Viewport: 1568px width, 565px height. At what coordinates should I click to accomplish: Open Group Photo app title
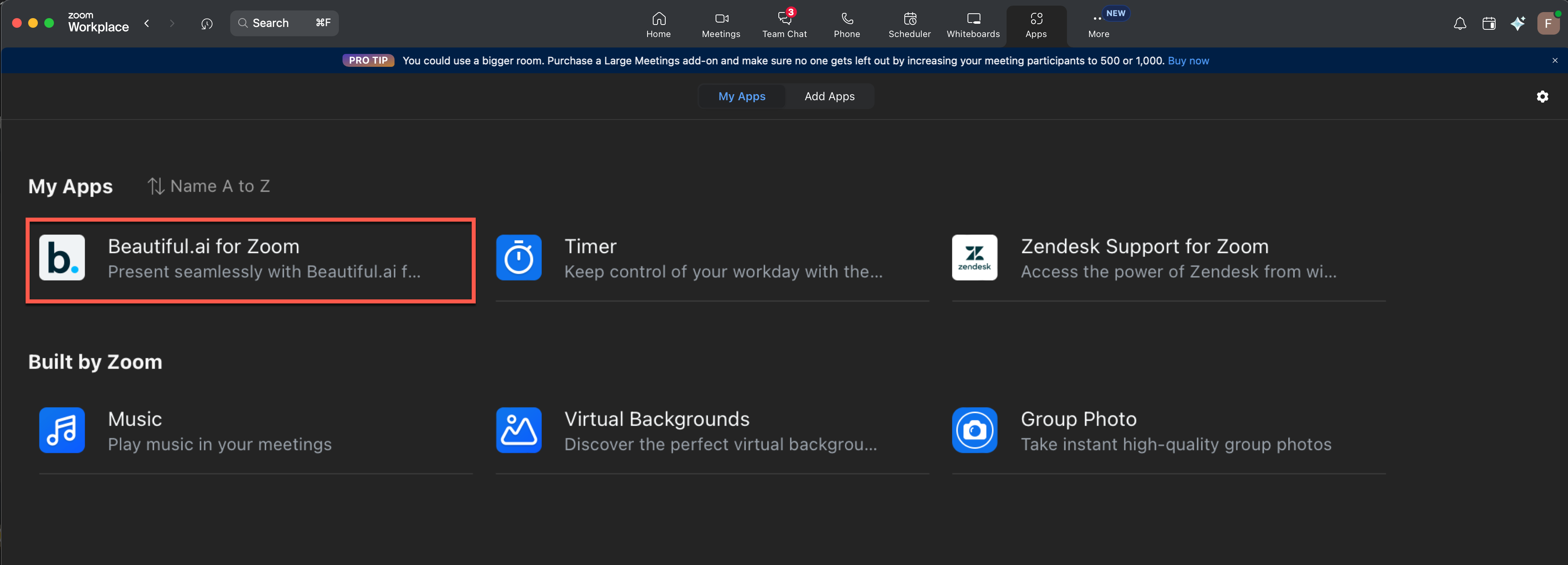(1079, 419)
